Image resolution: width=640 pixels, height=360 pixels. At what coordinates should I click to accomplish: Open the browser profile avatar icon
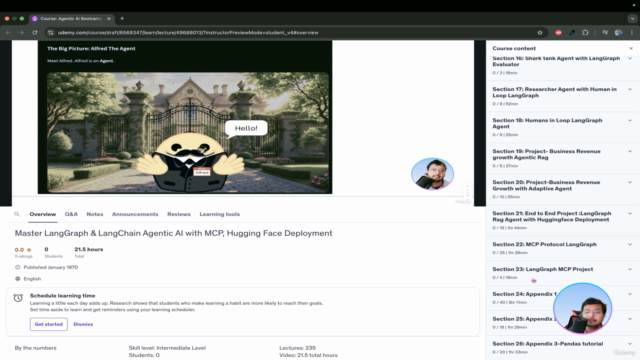click(618, 33)
